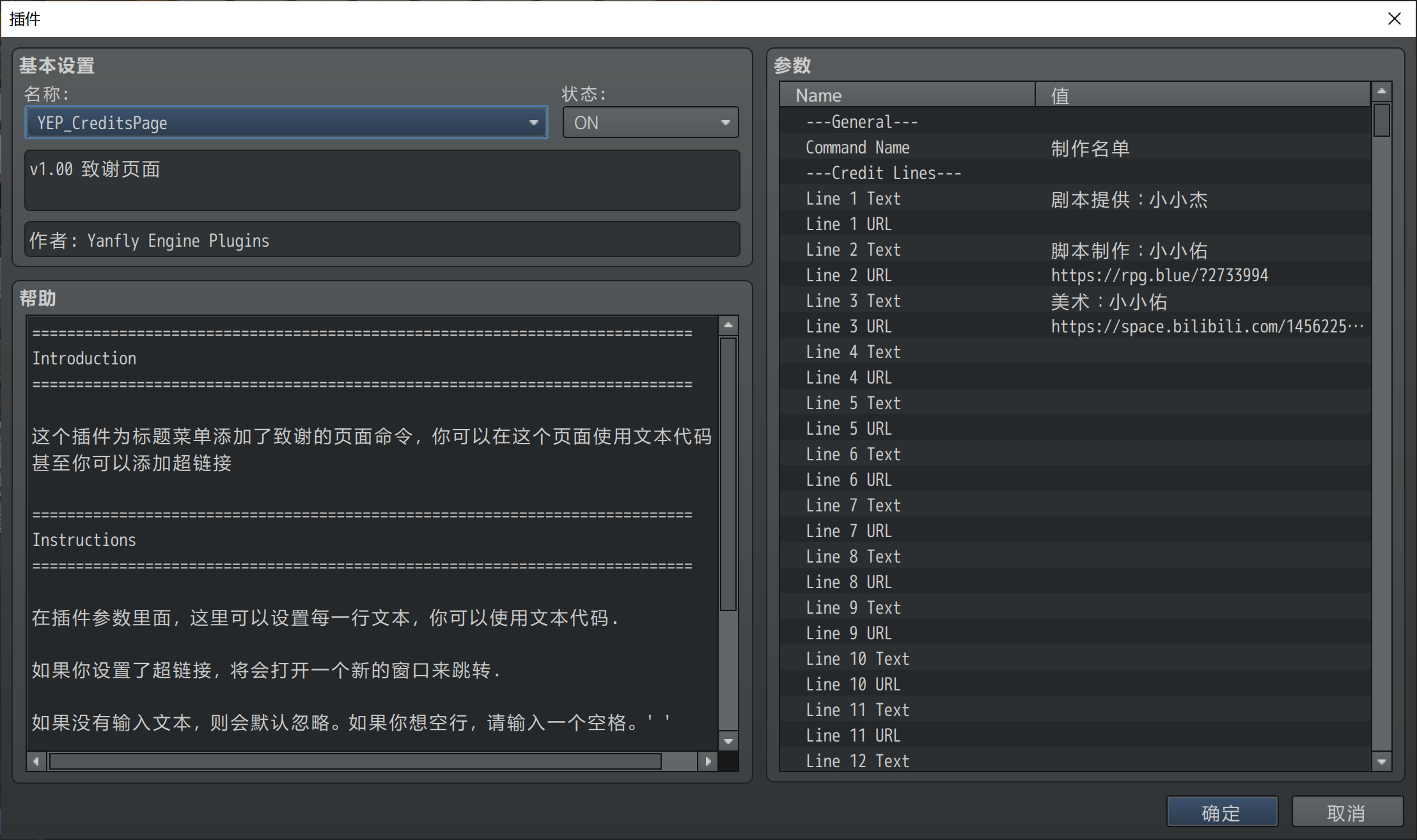This screenshot has width=1417, height=840.
Task: Click the parameters list vertical scrollbar thumb
Action: click(x=1382, y=119)
